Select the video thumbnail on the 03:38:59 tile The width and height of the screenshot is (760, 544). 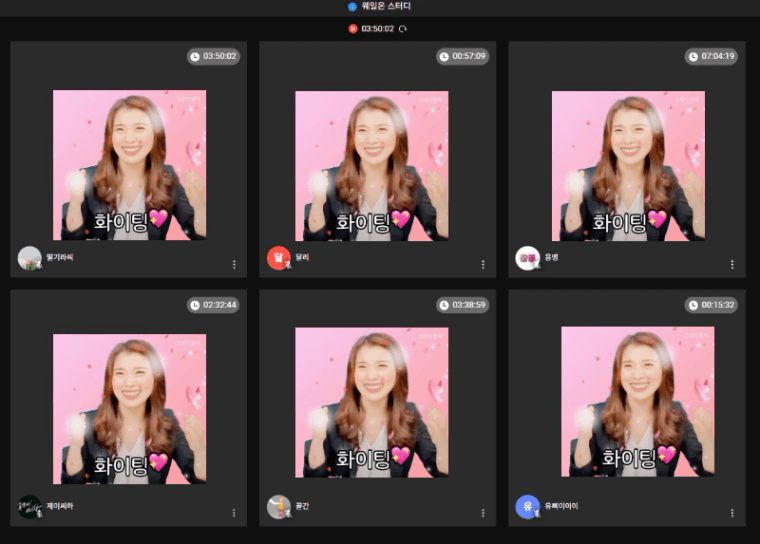(x=371, y=402)
